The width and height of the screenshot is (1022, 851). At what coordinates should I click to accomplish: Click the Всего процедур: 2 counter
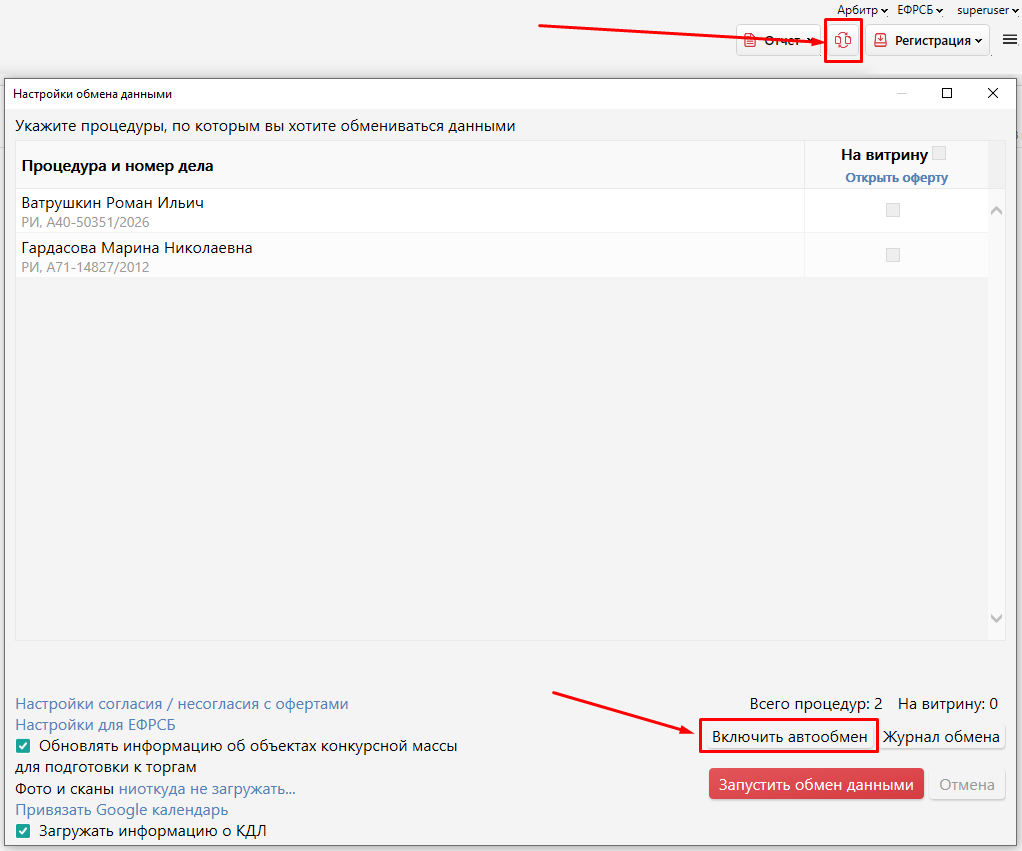[815, 704]
